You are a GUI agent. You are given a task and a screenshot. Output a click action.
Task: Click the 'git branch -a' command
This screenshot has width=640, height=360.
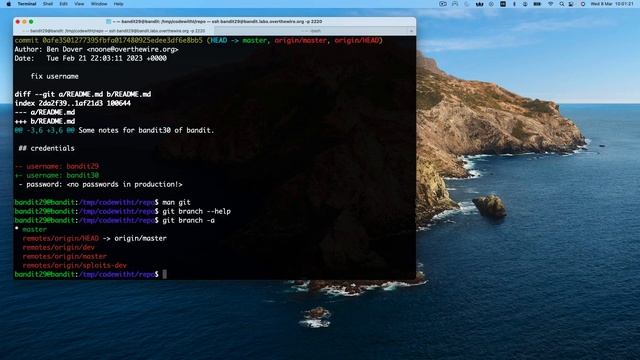[x=189, y=220]
